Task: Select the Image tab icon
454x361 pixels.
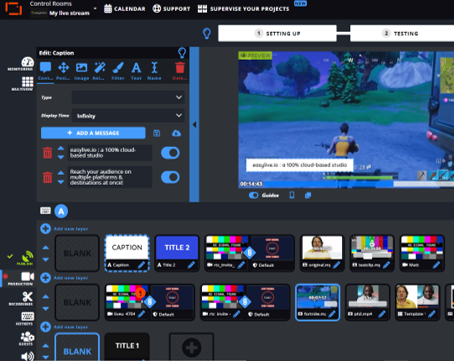Action: [82, 68]
